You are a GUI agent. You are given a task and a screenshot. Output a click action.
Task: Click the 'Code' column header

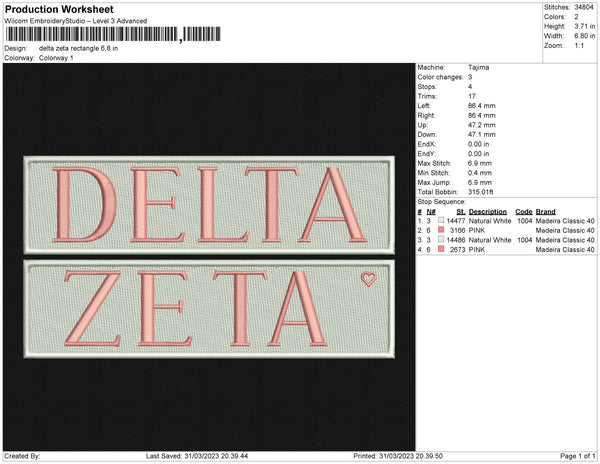click(524, 212)
